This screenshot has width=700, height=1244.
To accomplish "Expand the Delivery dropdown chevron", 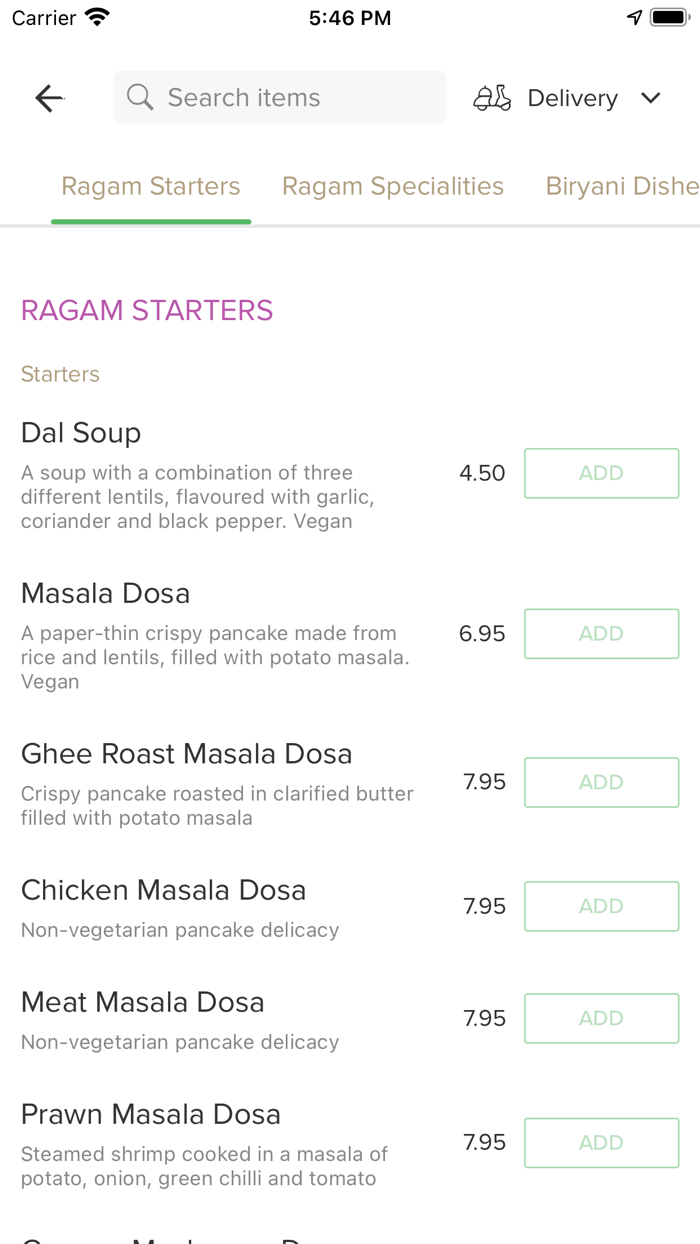I will (651, 98).
